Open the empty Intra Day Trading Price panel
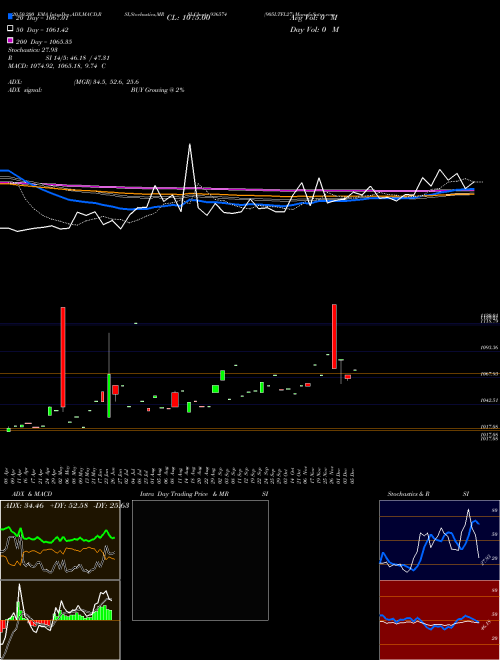 (200, 560)
